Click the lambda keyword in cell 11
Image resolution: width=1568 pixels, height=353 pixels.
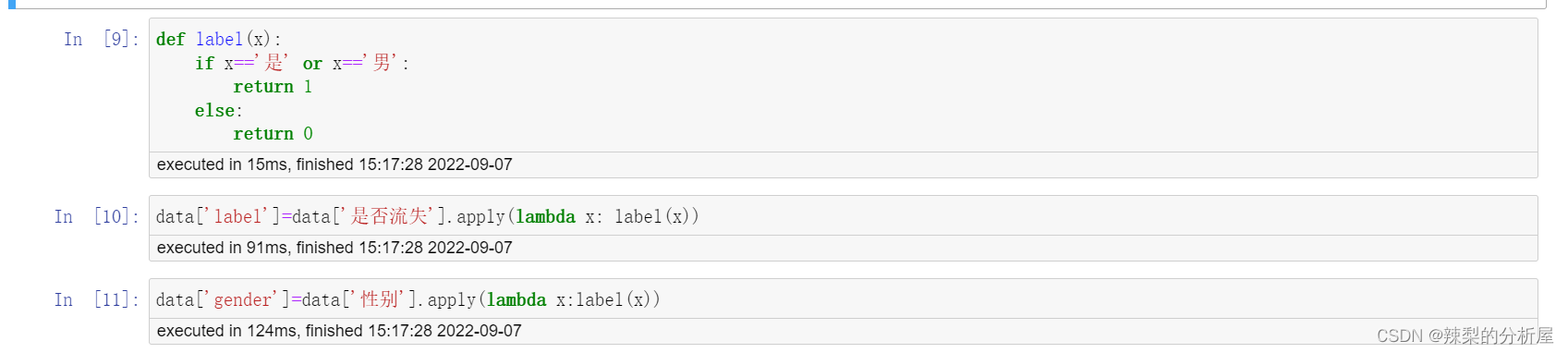(x=517, y=299)
